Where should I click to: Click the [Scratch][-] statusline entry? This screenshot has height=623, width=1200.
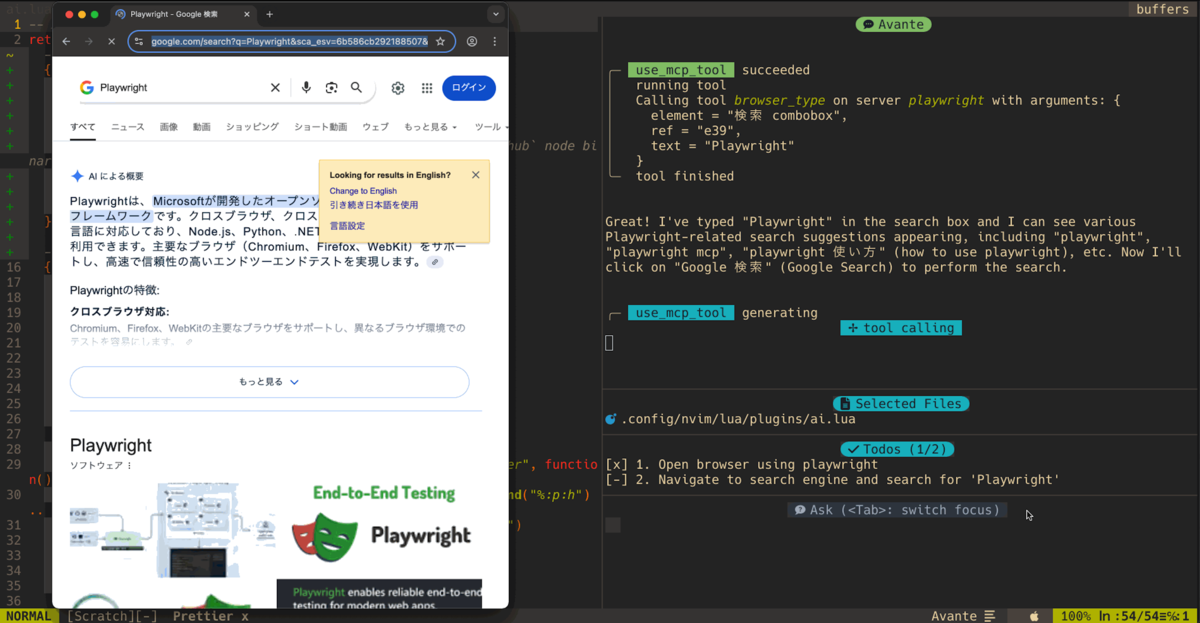coord(112,616)
